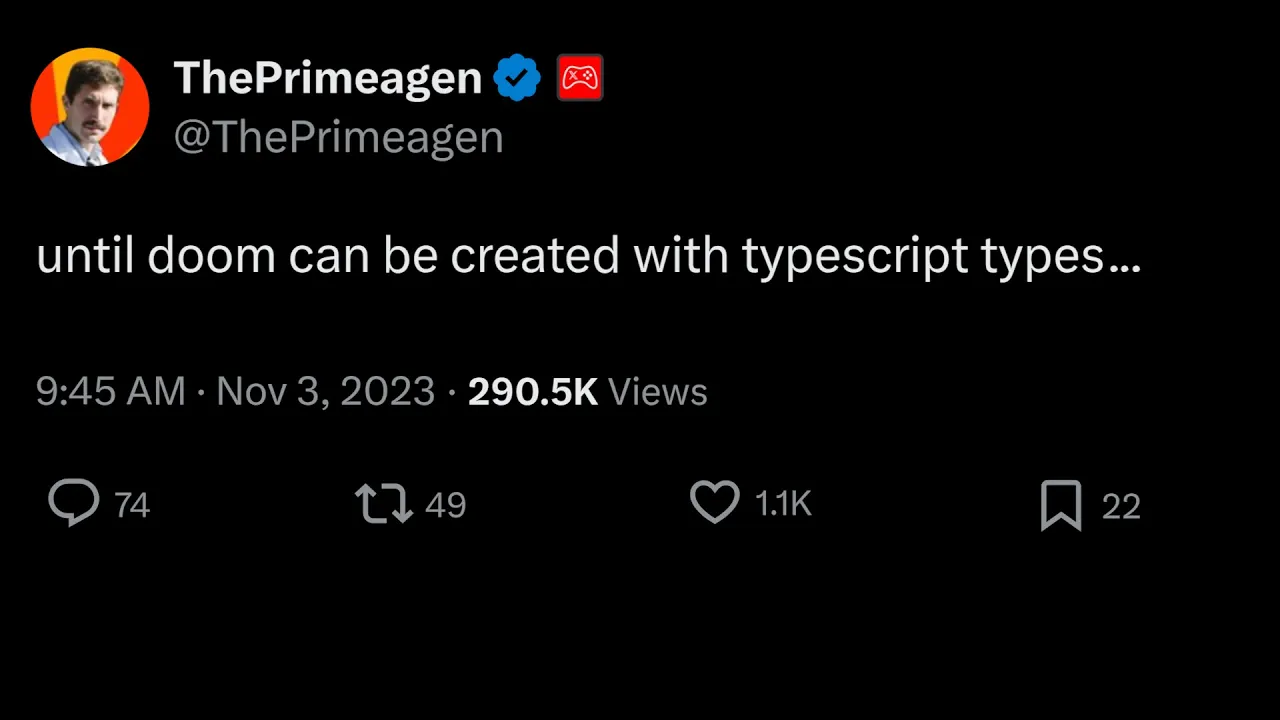Click the retweet arrows icon
Image resolution: width=1280 pixels, height=720 pixels.
tap(384, 504)
